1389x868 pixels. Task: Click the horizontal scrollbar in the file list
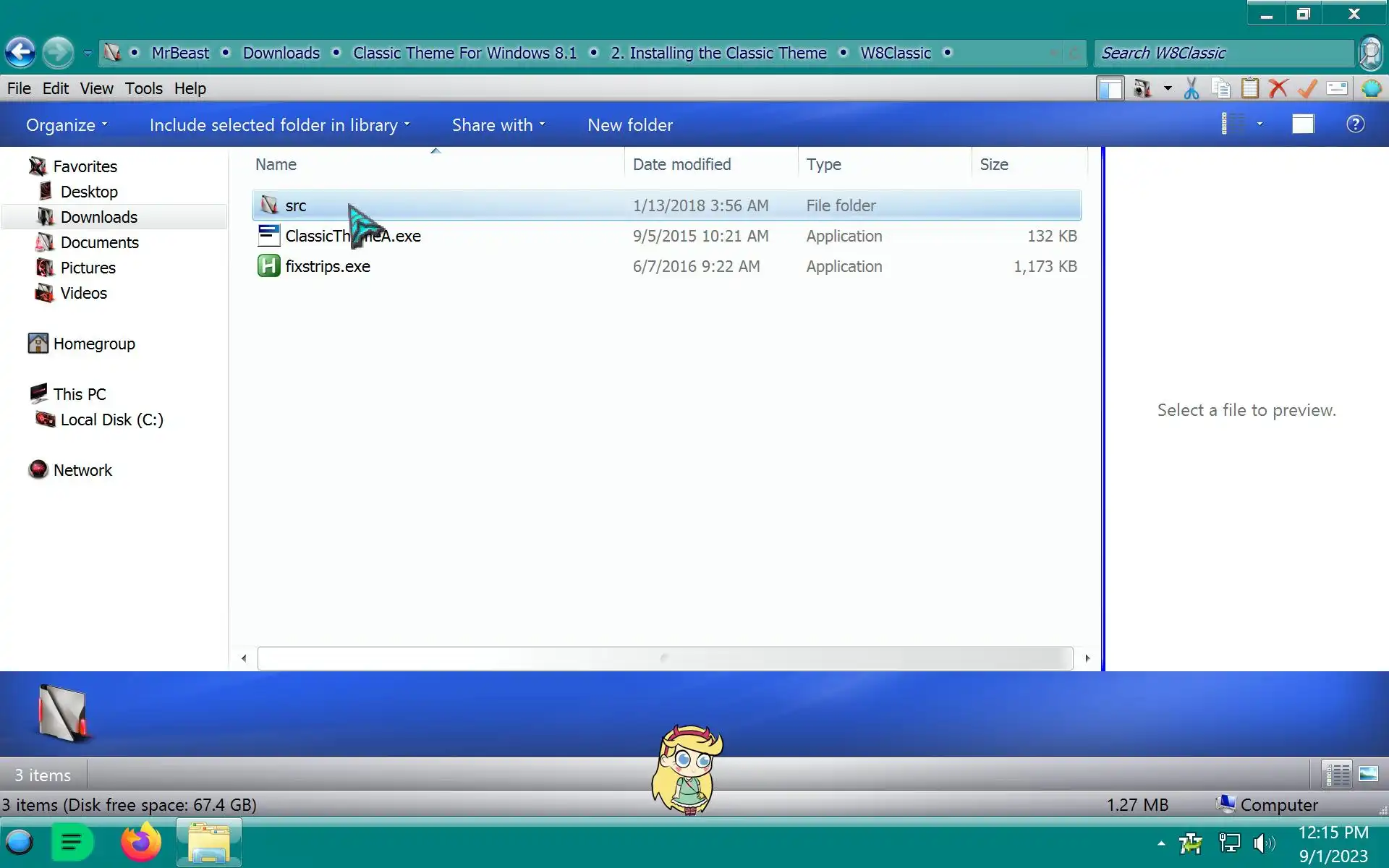coord(664,658)
